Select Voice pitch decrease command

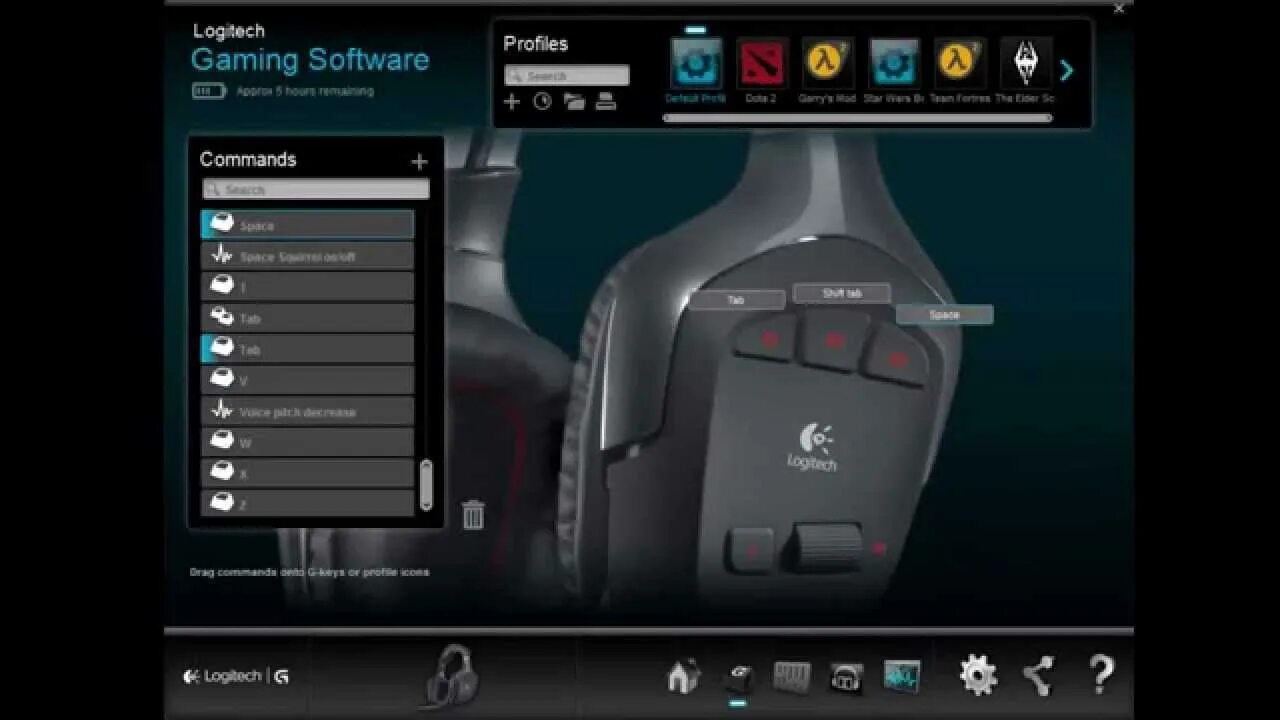pos(308,410)
